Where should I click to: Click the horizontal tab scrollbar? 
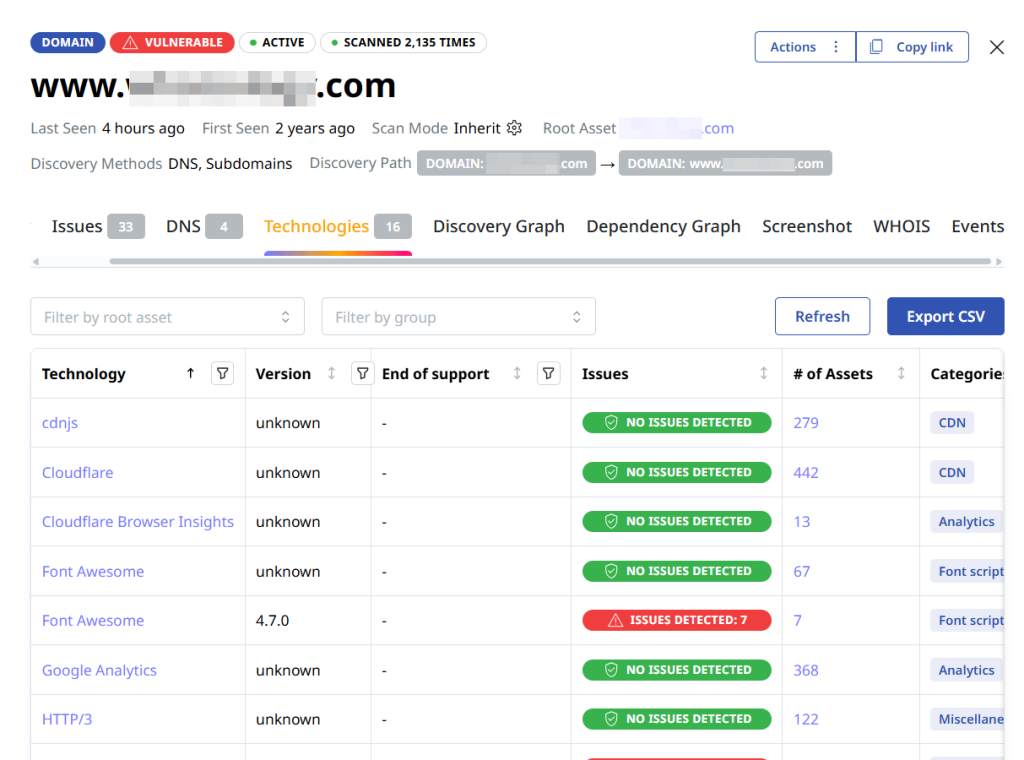[550, 261]
